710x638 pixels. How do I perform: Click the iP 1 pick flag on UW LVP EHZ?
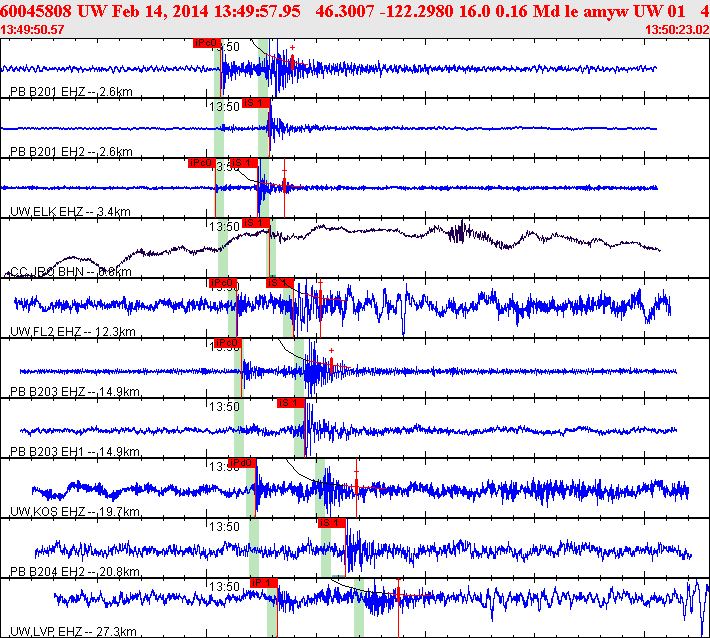[264, 583]
